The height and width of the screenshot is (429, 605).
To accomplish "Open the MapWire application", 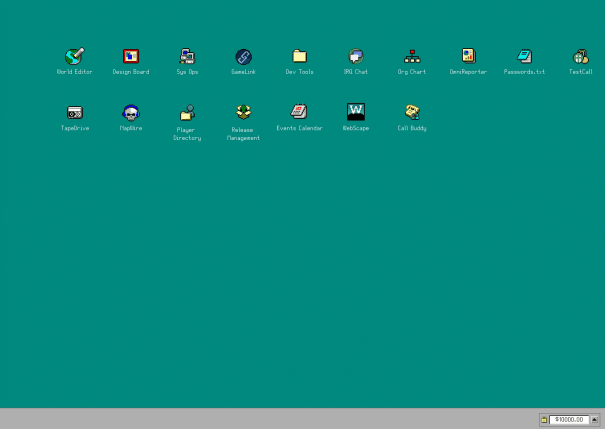I will pyautogui.click(x=131, y=113).
